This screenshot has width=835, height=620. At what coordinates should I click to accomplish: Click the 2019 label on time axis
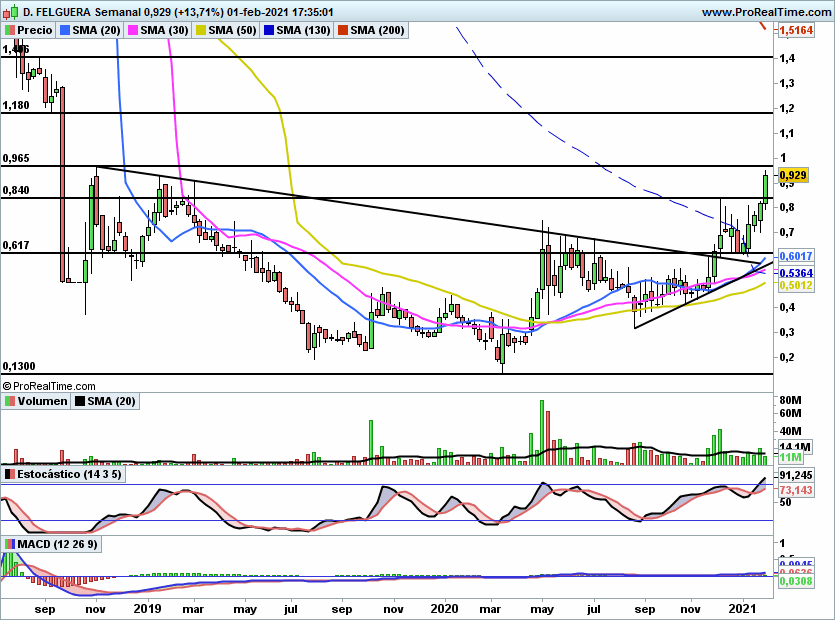[148, 609]
